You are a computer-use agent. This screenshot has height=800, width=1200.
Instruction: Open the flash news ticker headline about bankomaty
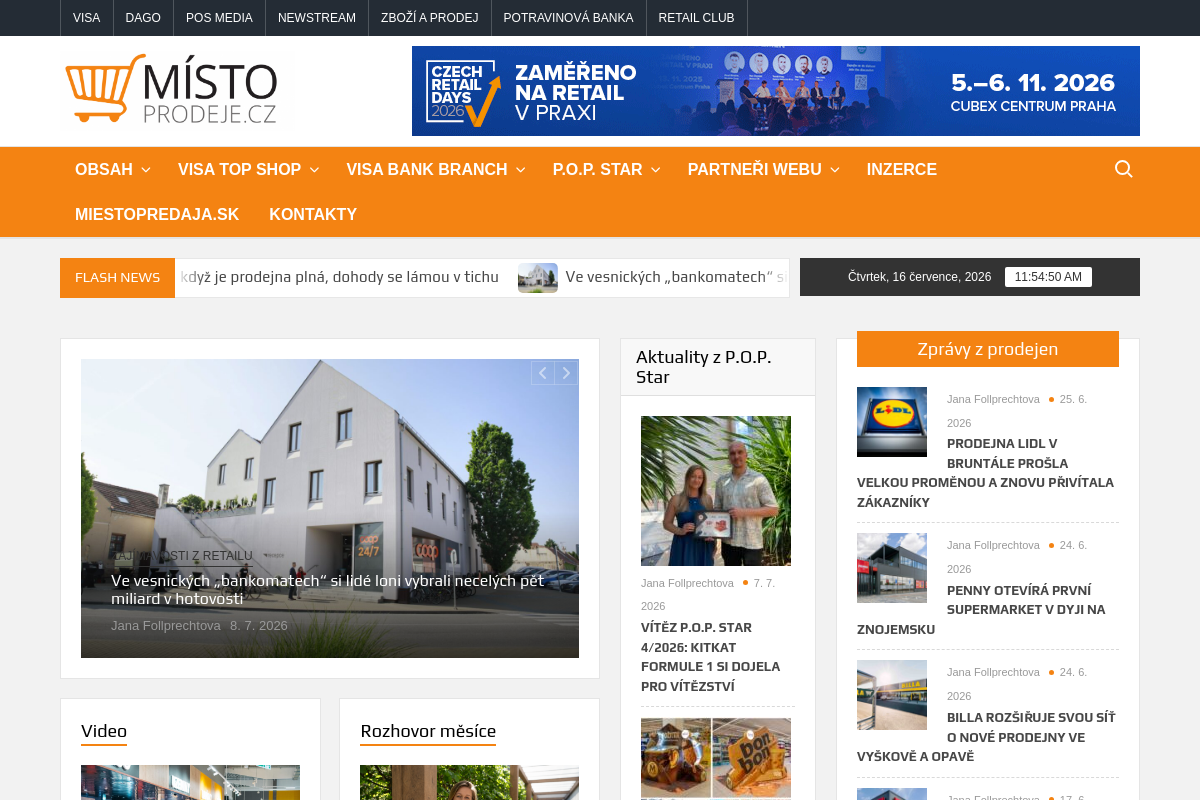pyautogui.click(x=676, y=277)
